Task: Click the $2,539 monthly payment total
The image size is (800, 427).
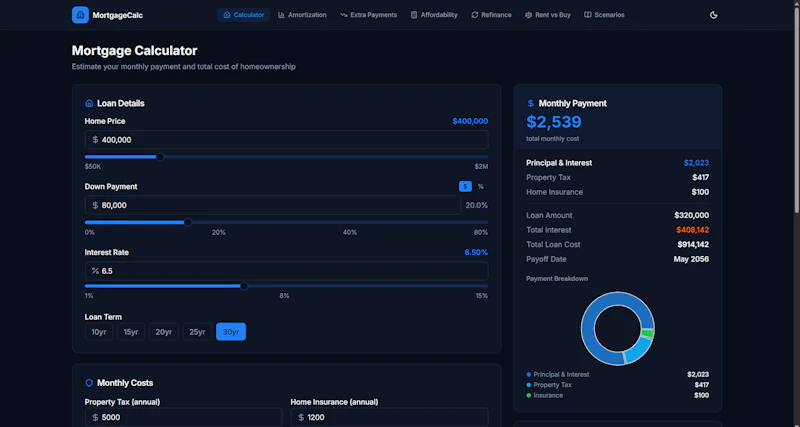Action: 554,122
